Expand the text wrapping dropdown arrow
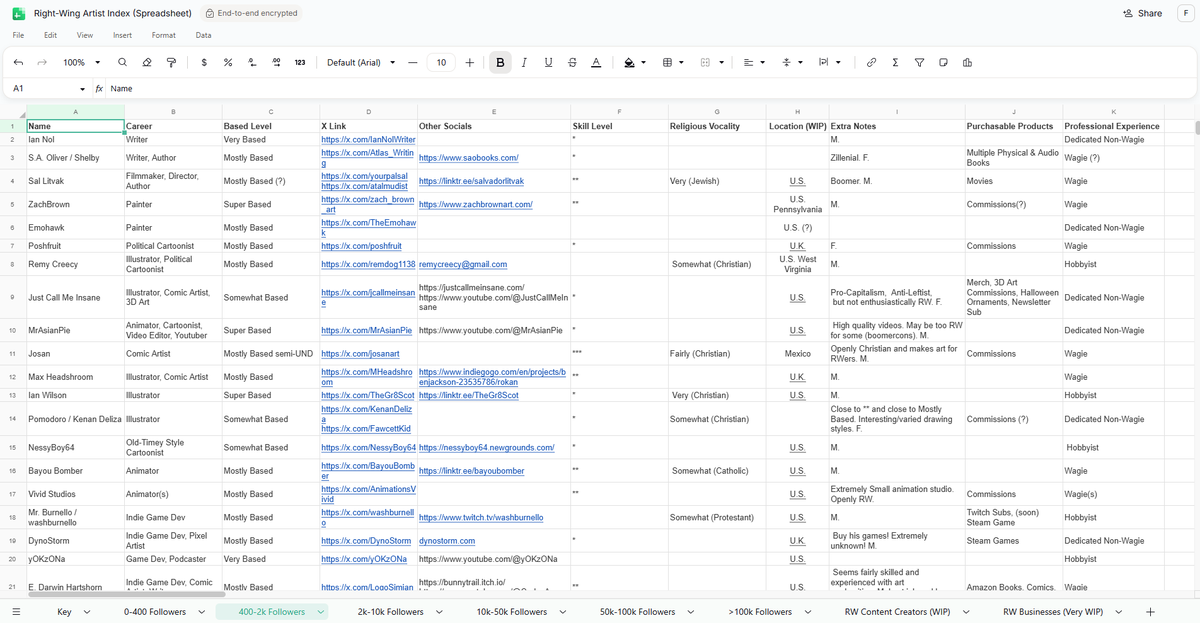The image size is (1200, 623). pyautogui.click(x=838, y=62)
